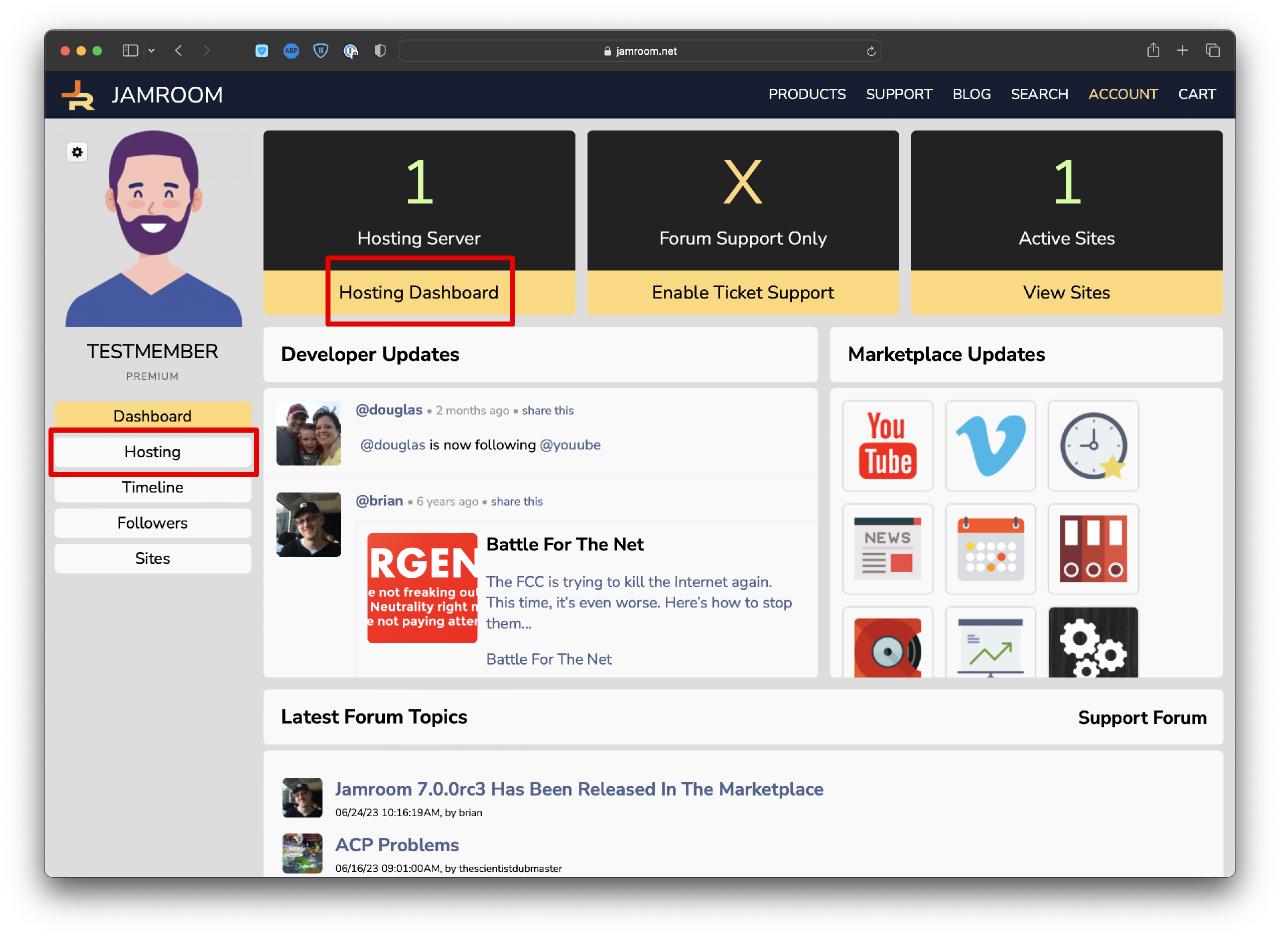Open the Vimeo marketplace item
Screen dimensions: 1280x936
click(x=990, y=445)
